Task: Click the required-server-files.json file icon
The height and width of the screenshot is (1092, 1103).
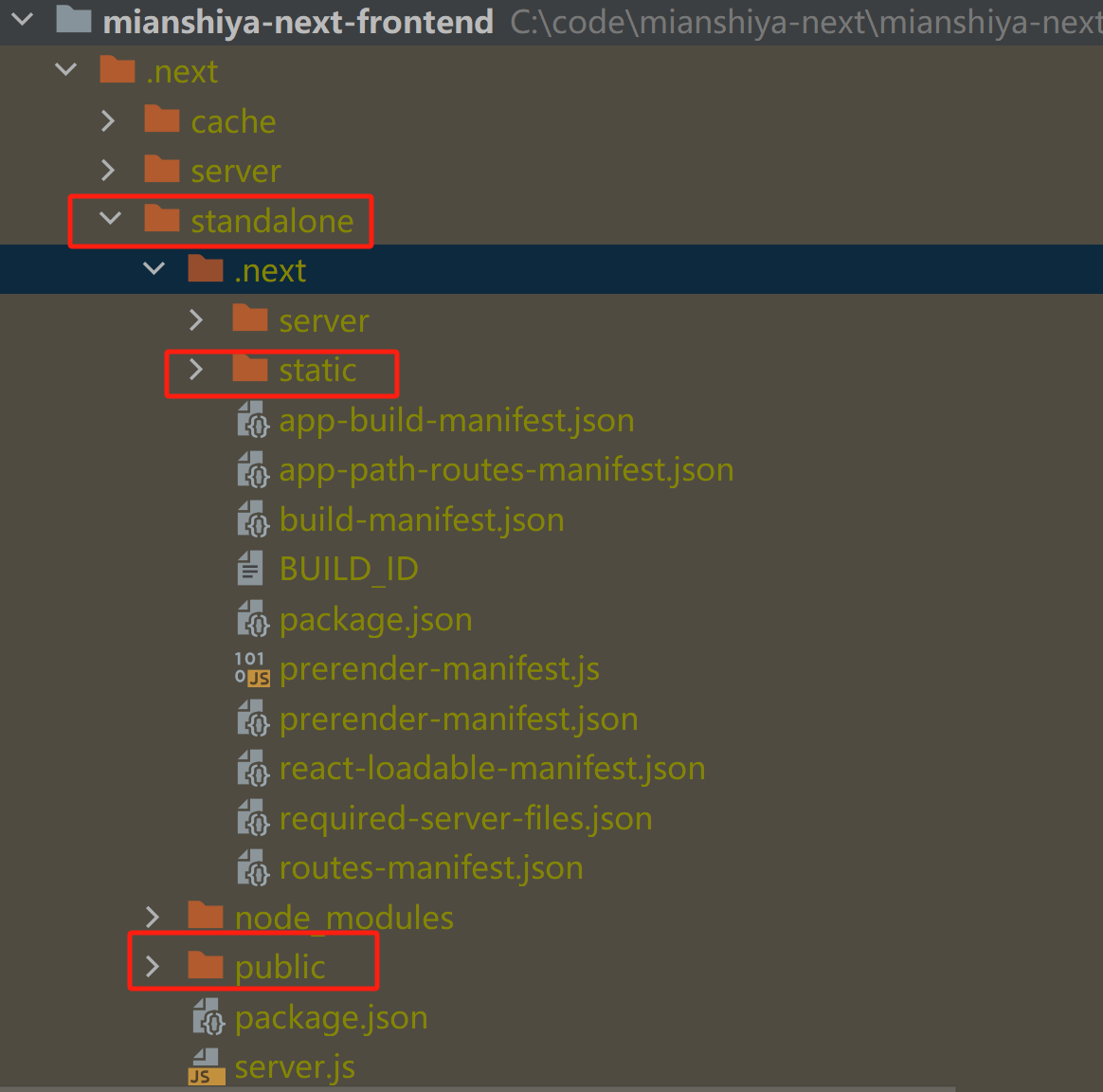Action: 253,818
